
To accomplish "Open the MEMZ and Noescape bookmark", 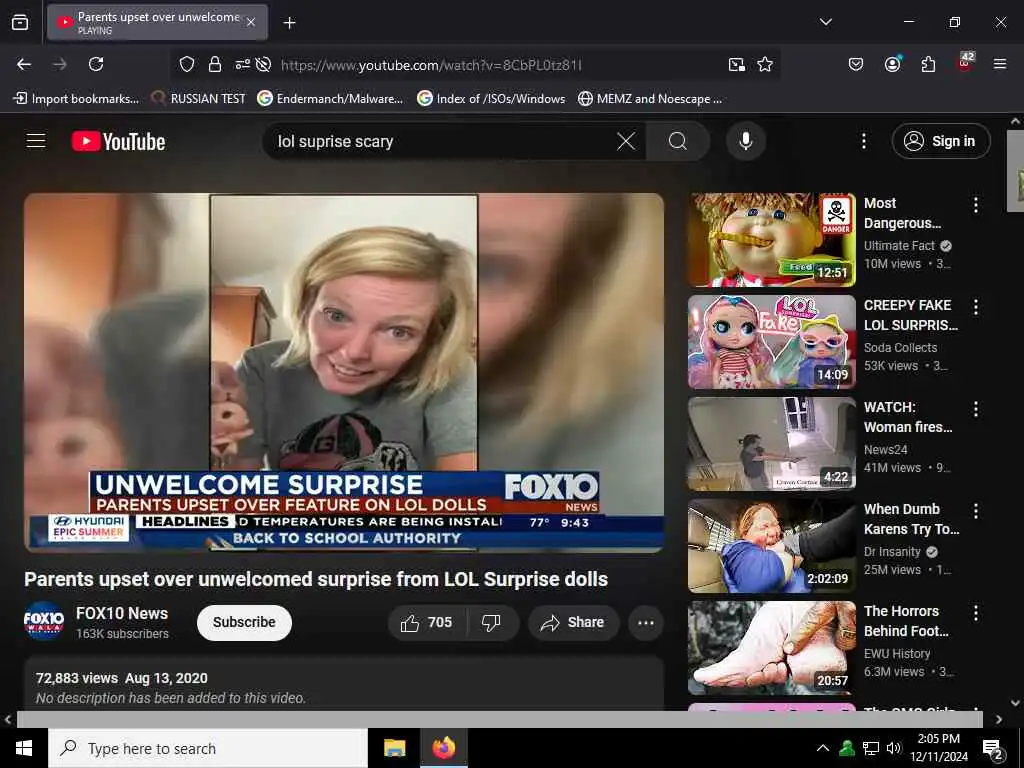I will (x=650, y=99).
